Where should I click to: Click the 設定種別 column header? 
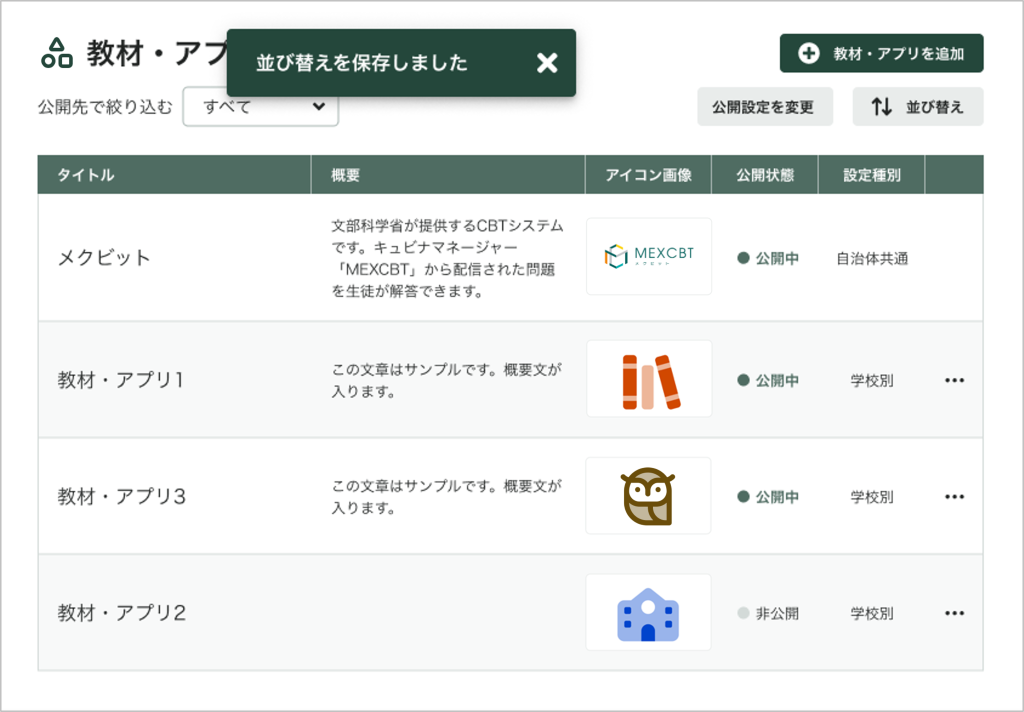(871, 174)
